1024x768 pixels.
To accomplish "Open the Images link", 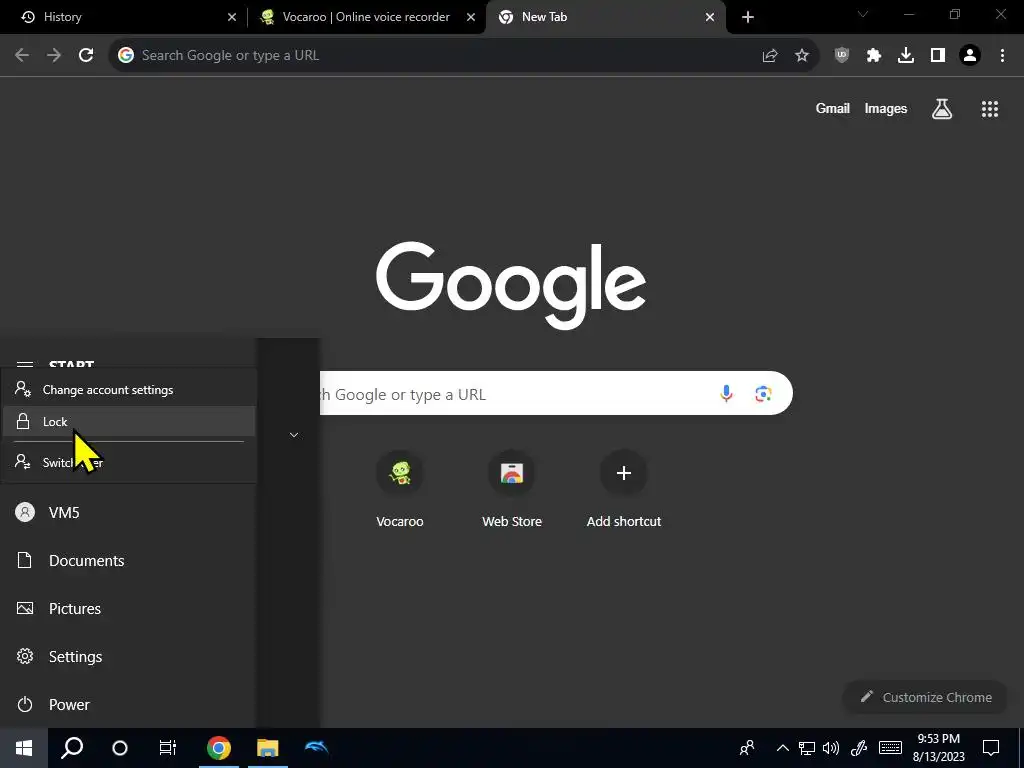I will pyautogui.click(x=886, y=108).
